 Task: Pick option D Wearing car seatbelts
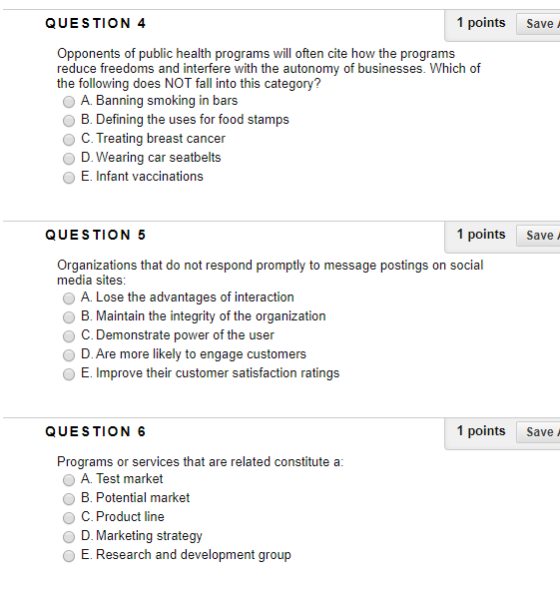[x=69, y=159]
